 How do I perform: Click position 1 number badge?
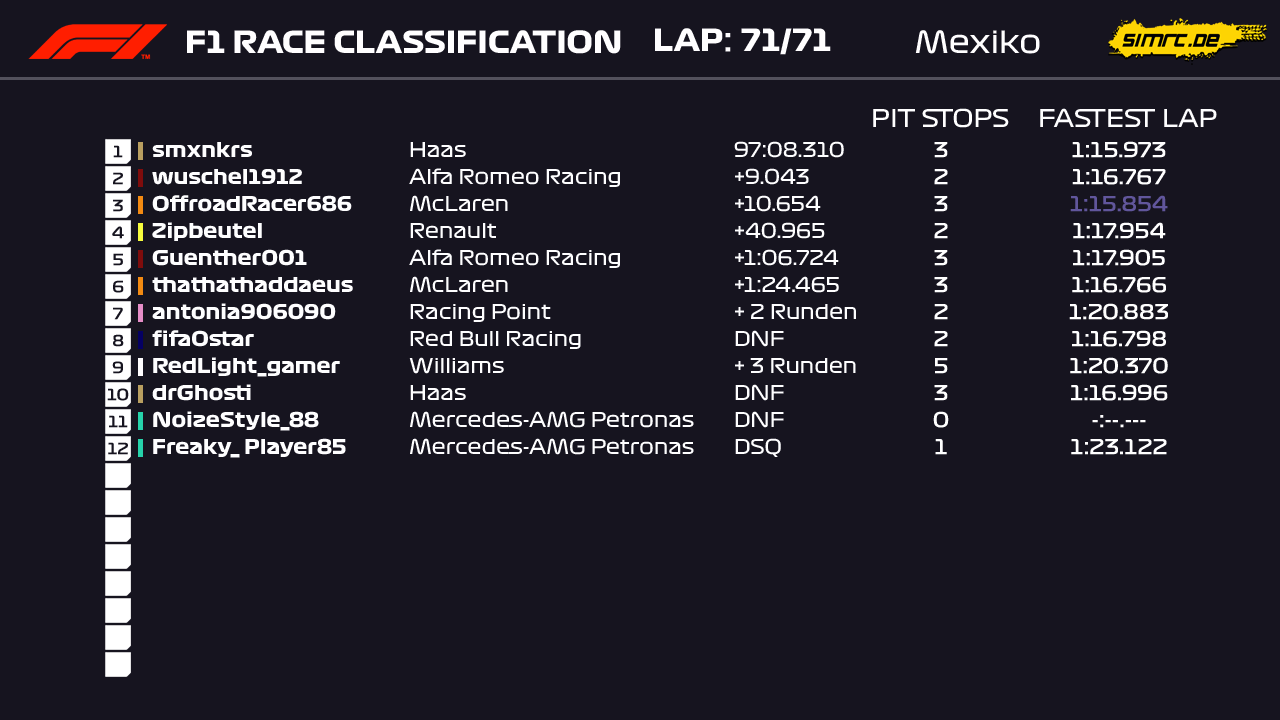point(118,151)
